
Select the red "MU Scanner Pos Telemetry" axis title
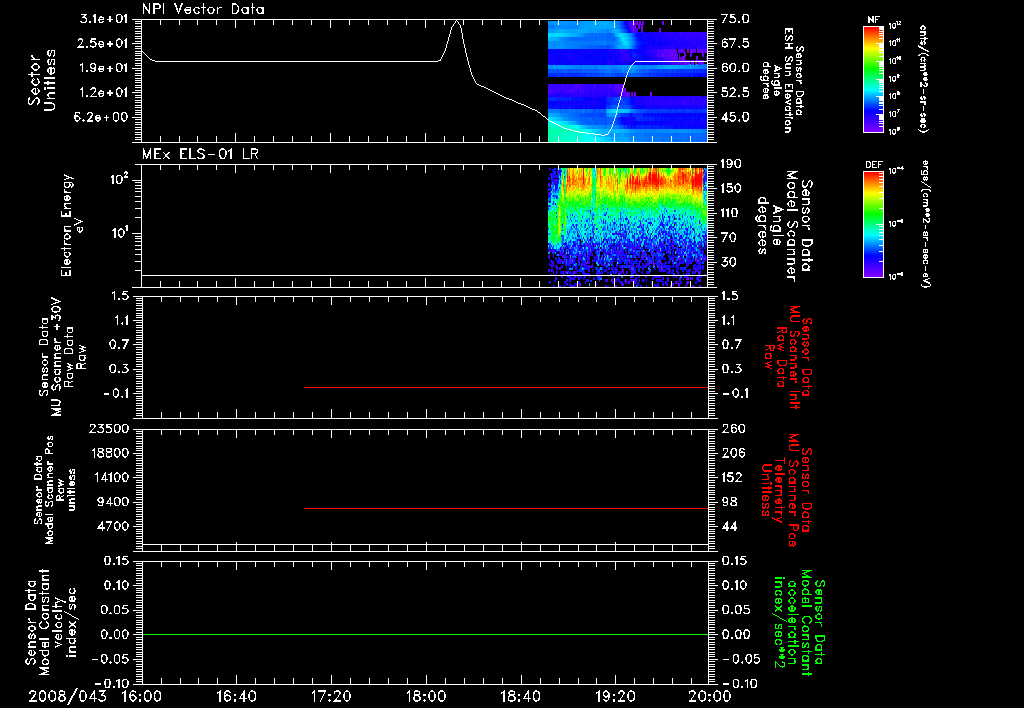(786, 490)
